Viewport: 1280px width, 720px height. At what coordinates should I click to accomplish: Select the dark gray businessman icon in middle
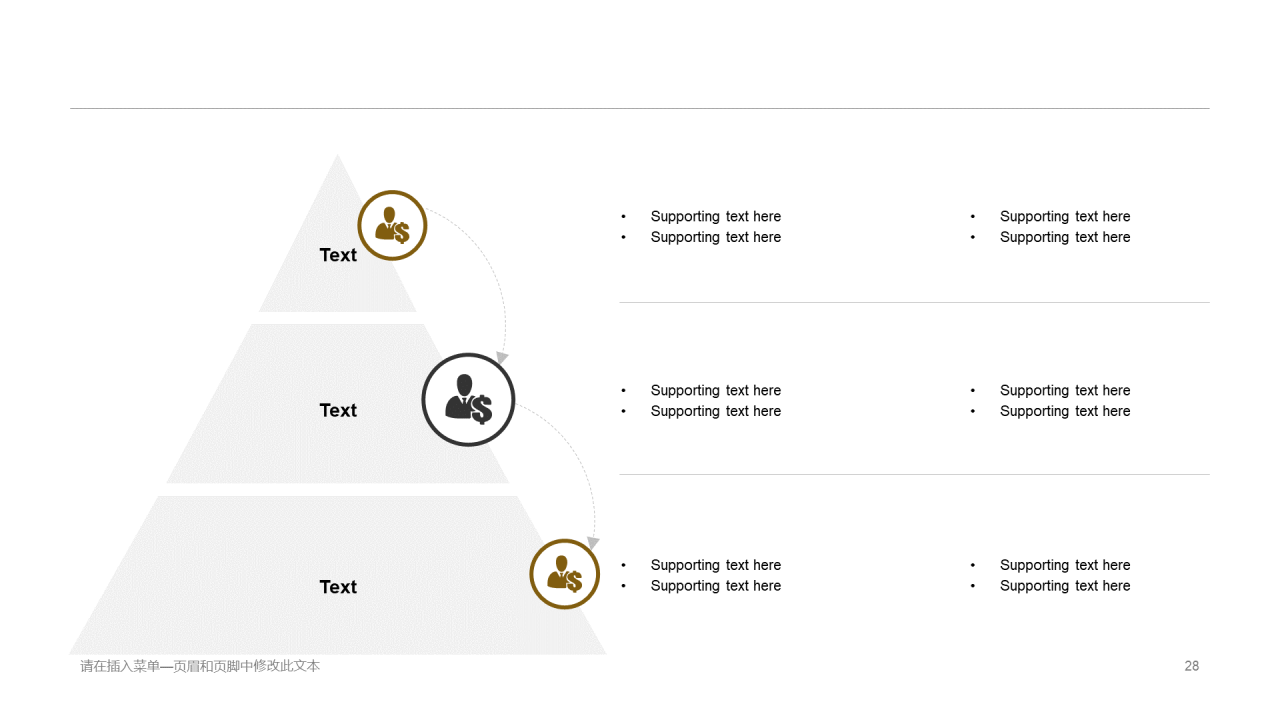[468, 400]
